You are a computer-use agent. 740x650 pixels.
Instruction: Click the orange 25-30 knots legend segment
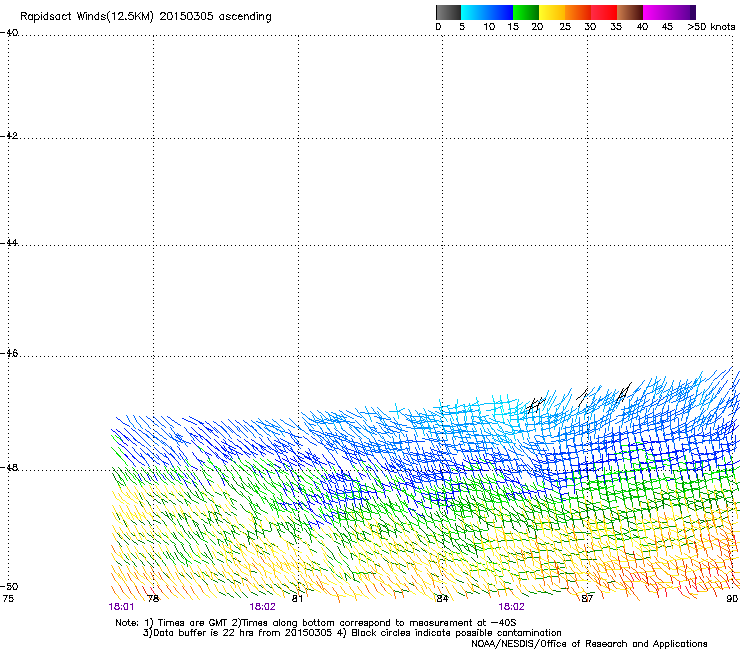coord(578,12)
